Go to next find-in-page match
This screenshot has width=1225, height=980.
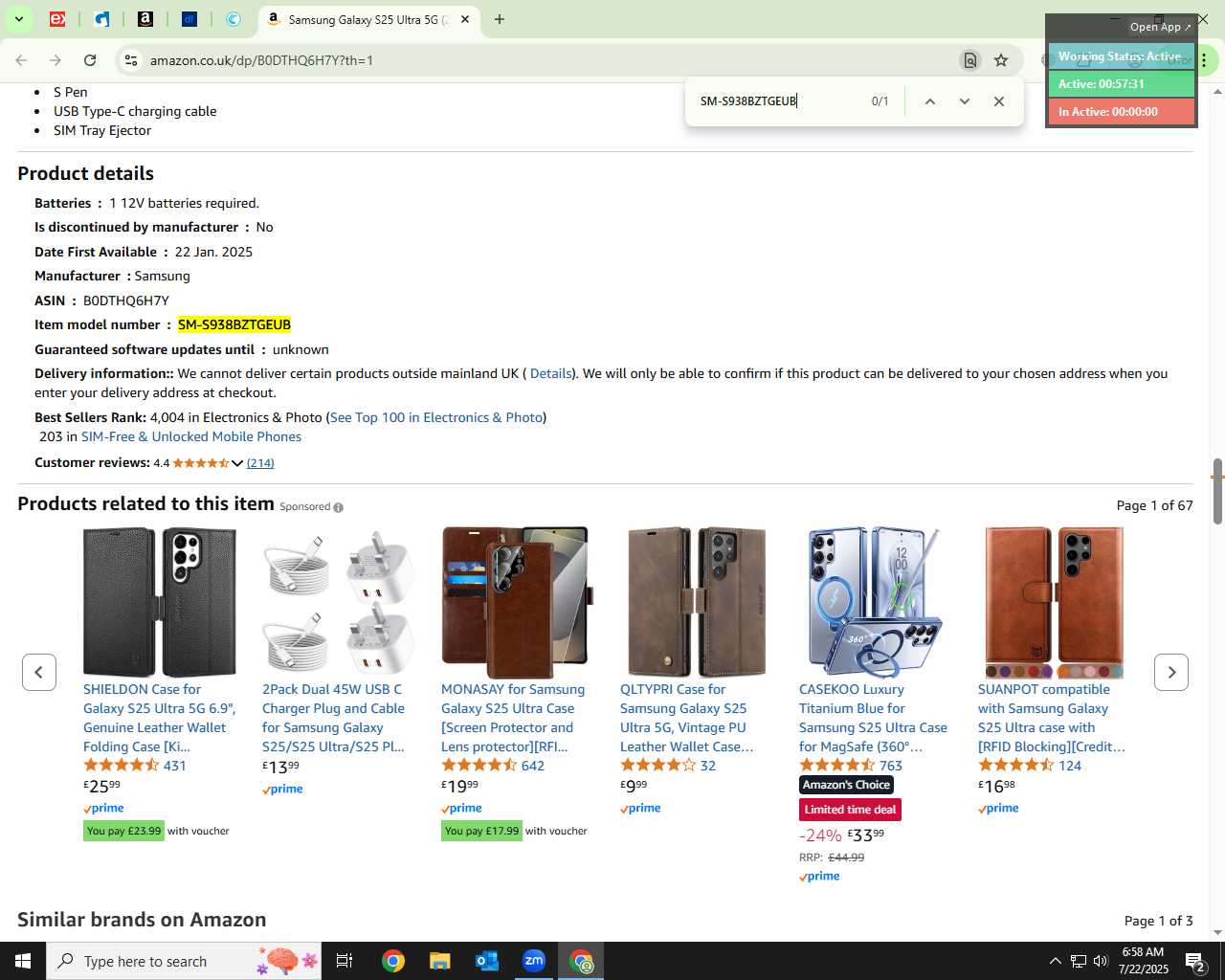(x=965, y=101)
